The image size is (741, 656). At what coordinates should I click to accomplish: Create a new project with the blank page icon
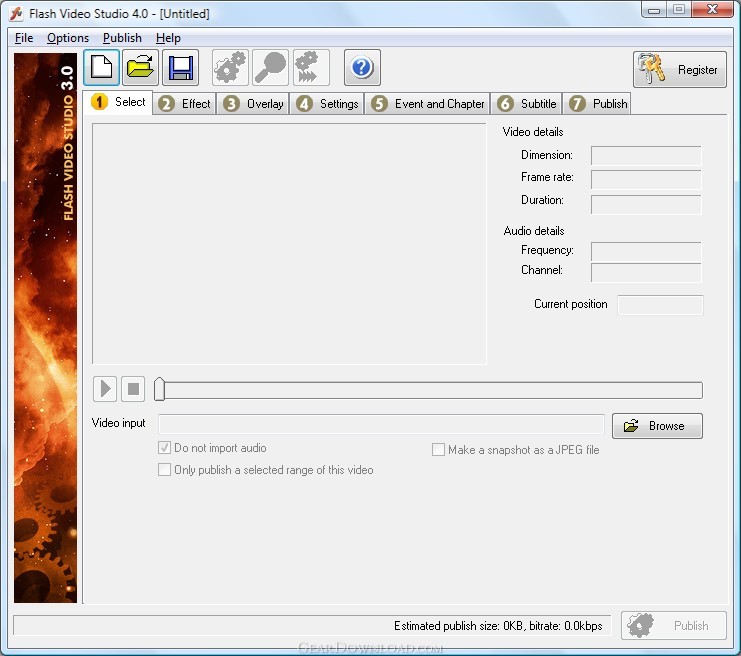102,68
